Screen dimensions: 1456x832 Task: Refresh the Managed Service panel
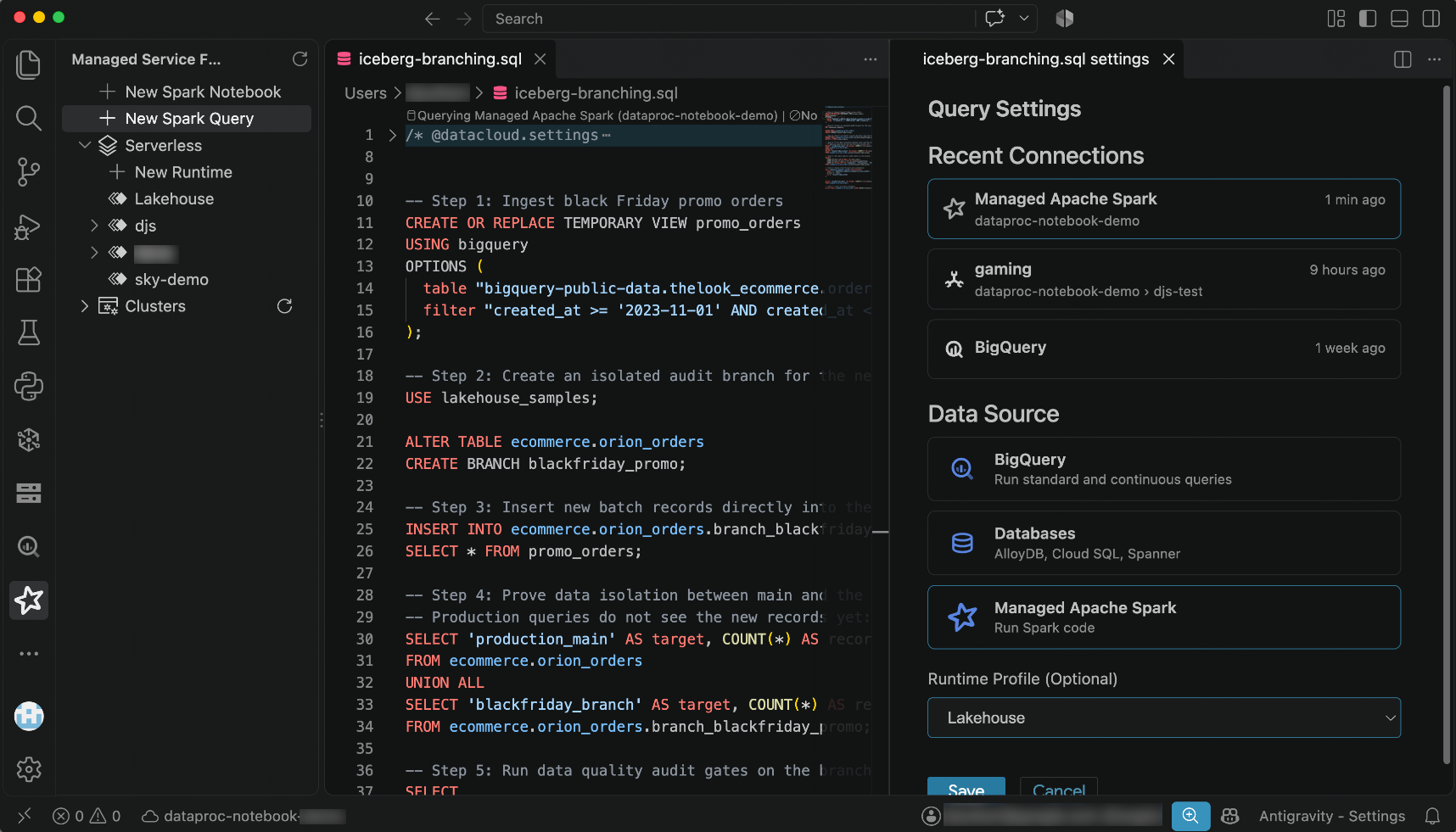(x=300, y=59)
